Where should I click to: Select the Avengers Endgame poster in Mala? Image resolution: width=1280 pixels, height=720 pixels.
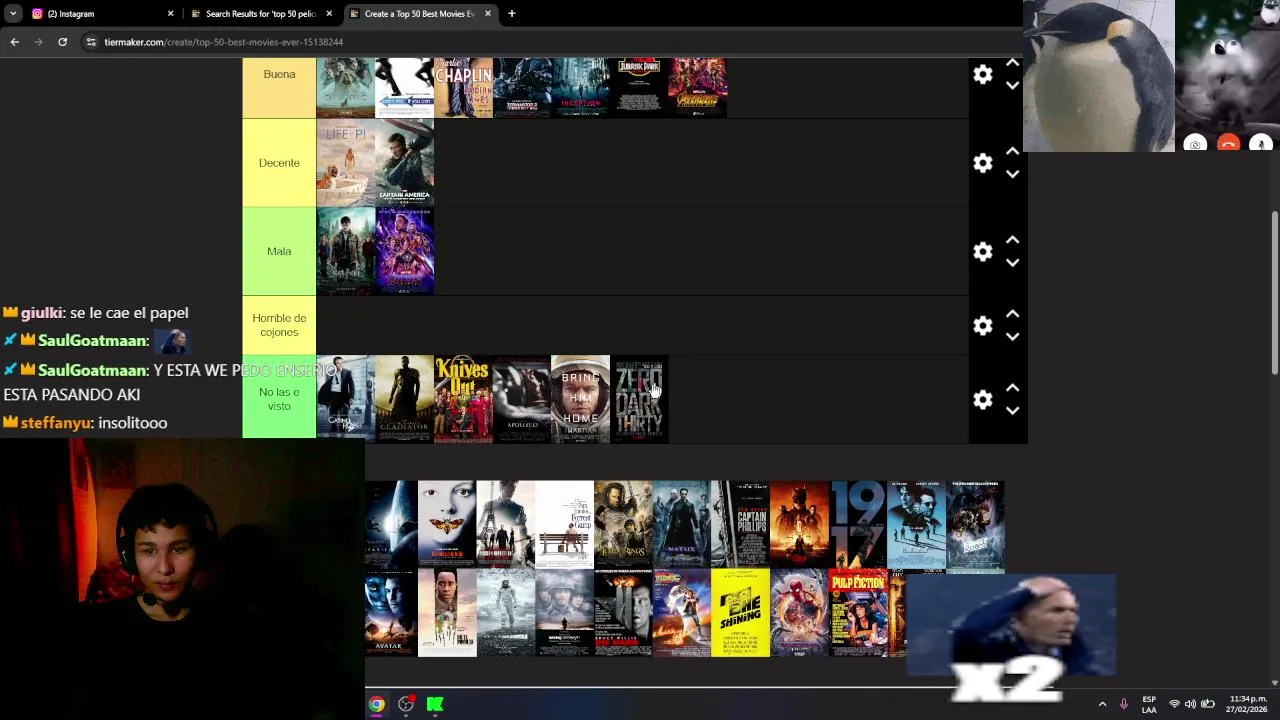click(x=404, y=251)
